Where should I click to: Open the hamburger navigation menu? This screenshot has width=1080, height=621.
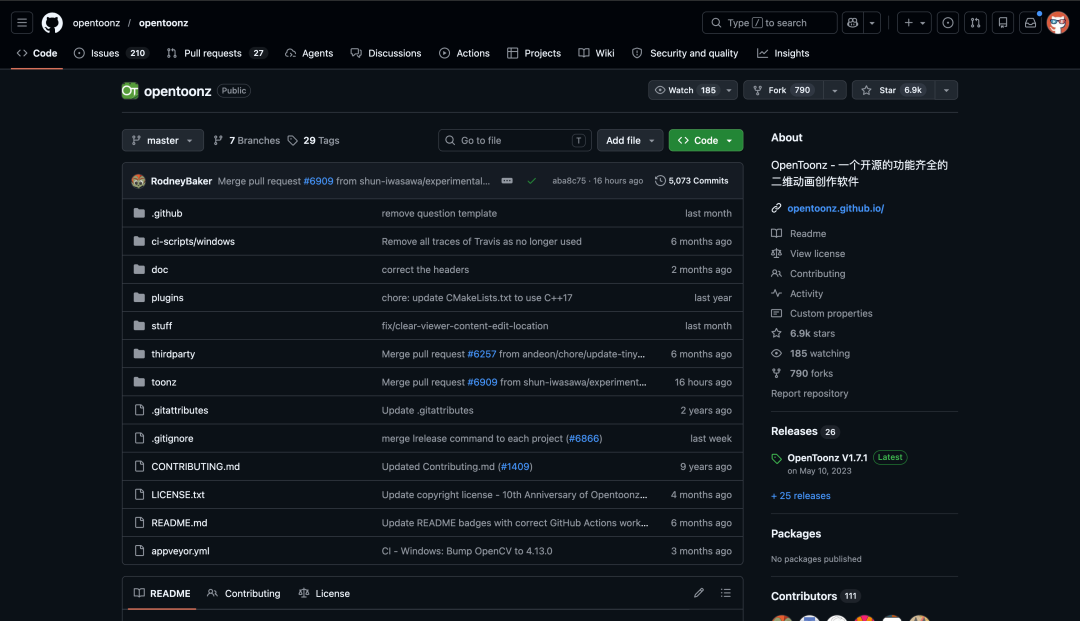point(22,23)
